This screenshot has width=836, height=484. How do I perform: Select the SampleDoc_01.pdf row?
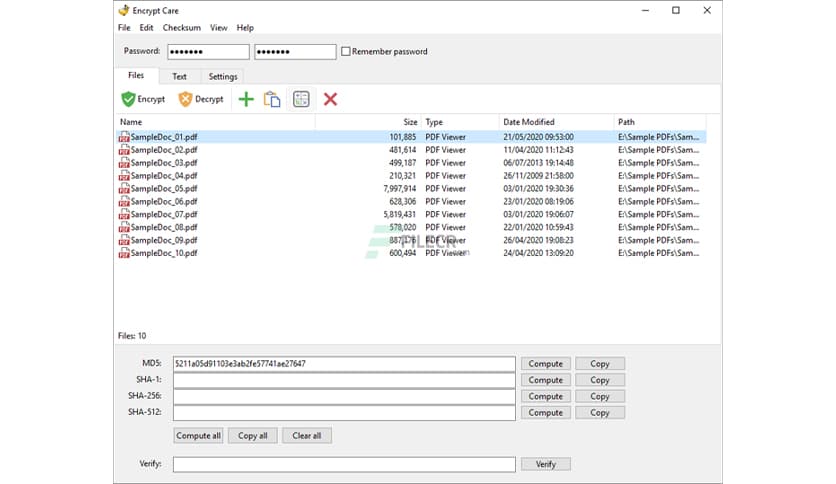tap(411, 137)
